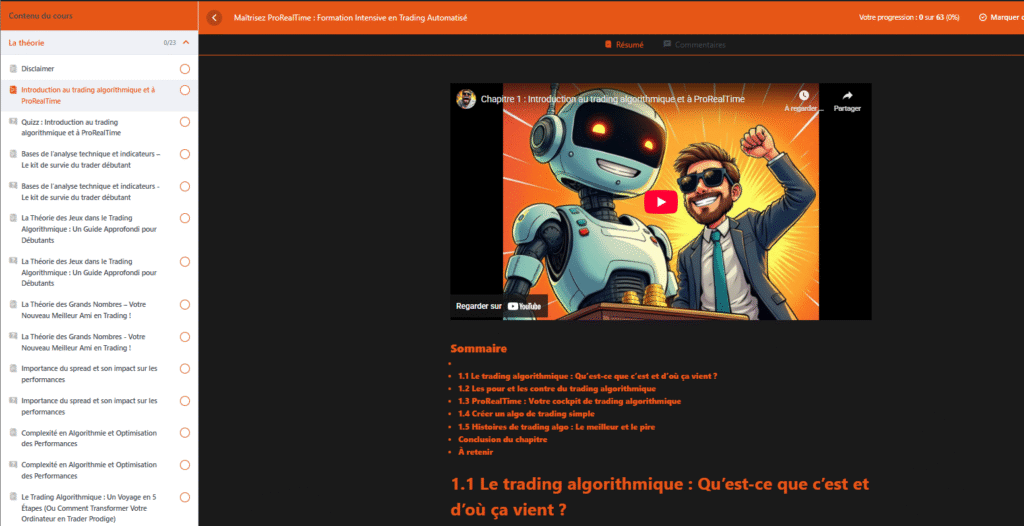The width and height of the screenshot is (1024, 526).
Task: Toggle completion circle for Importance du spread lesson
Action: (185, 368)
